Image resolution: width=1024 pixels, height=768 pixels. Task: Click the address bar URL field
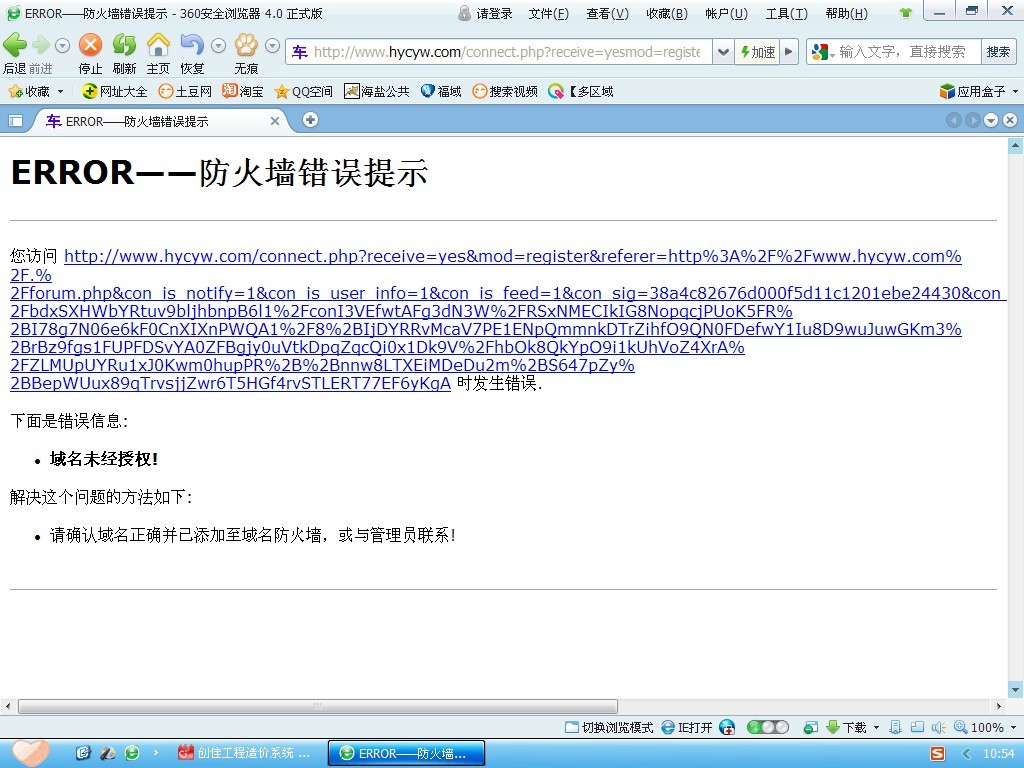(x=506, y=52)
